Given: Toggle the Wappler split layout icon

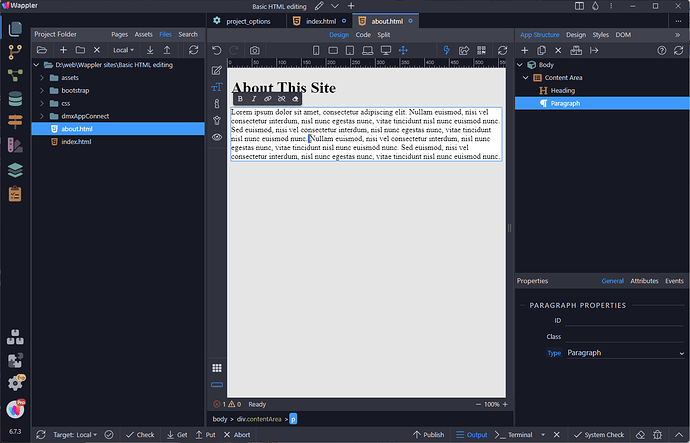Looking at the screenshot, I should (580, 6).
